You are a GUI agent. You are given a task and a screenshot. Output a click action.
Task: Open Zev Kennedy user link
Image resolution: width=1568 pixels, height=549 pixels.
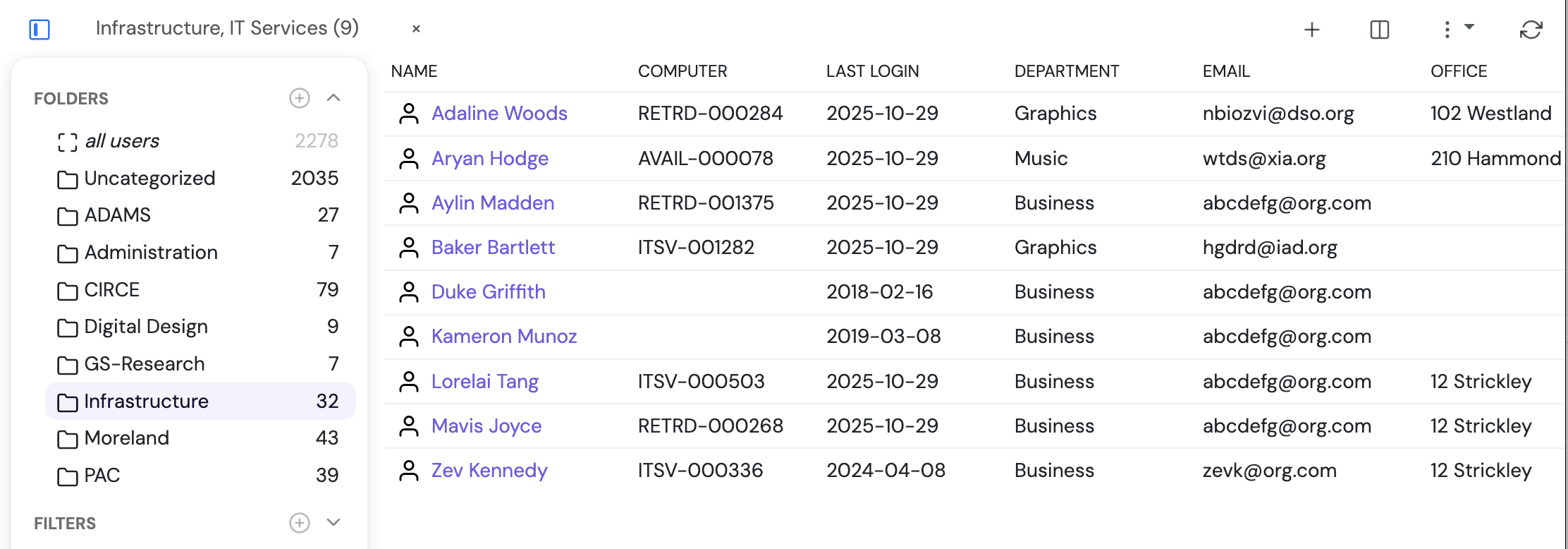click(x=489, y=471)
